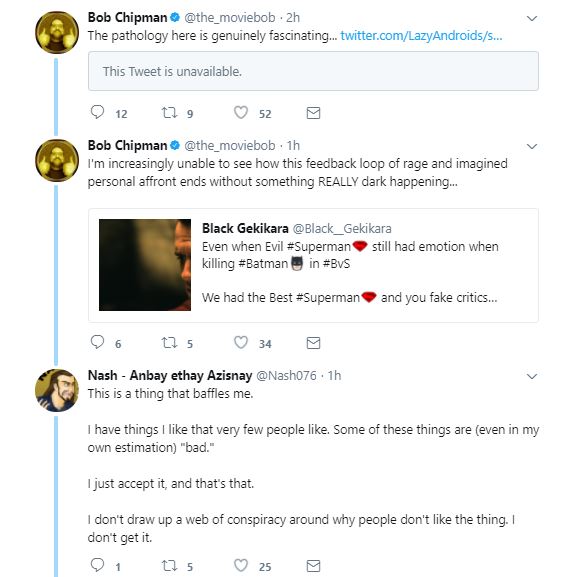
Task: Reply to Bob Chipman's pathology tweet
Action: (97, 112)
